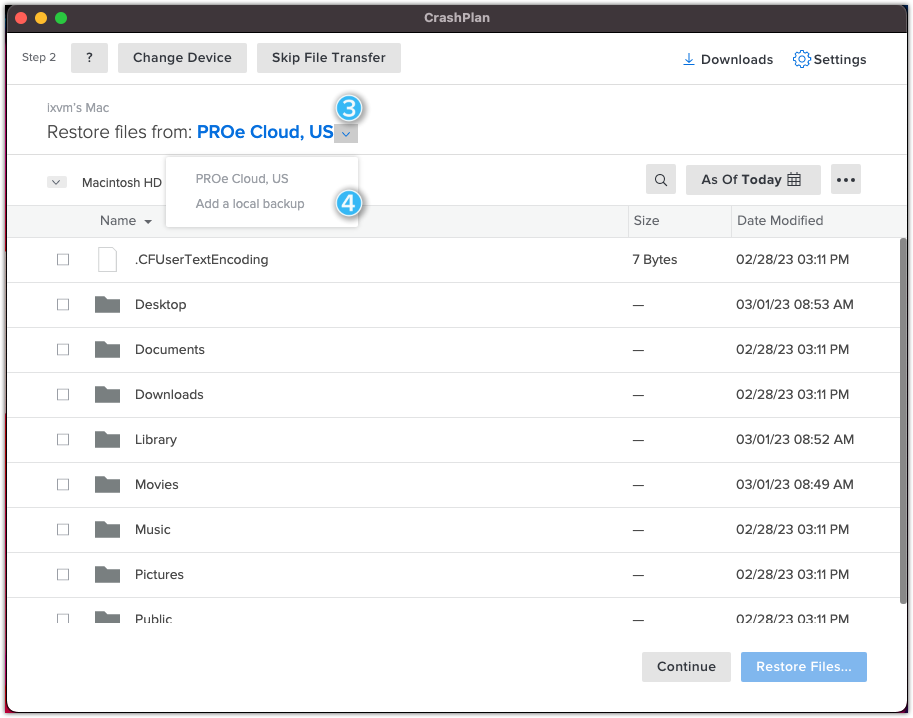913x718 pixels.
Task: Tick the Documents folder checkbox
Action: tap(63, 349)
